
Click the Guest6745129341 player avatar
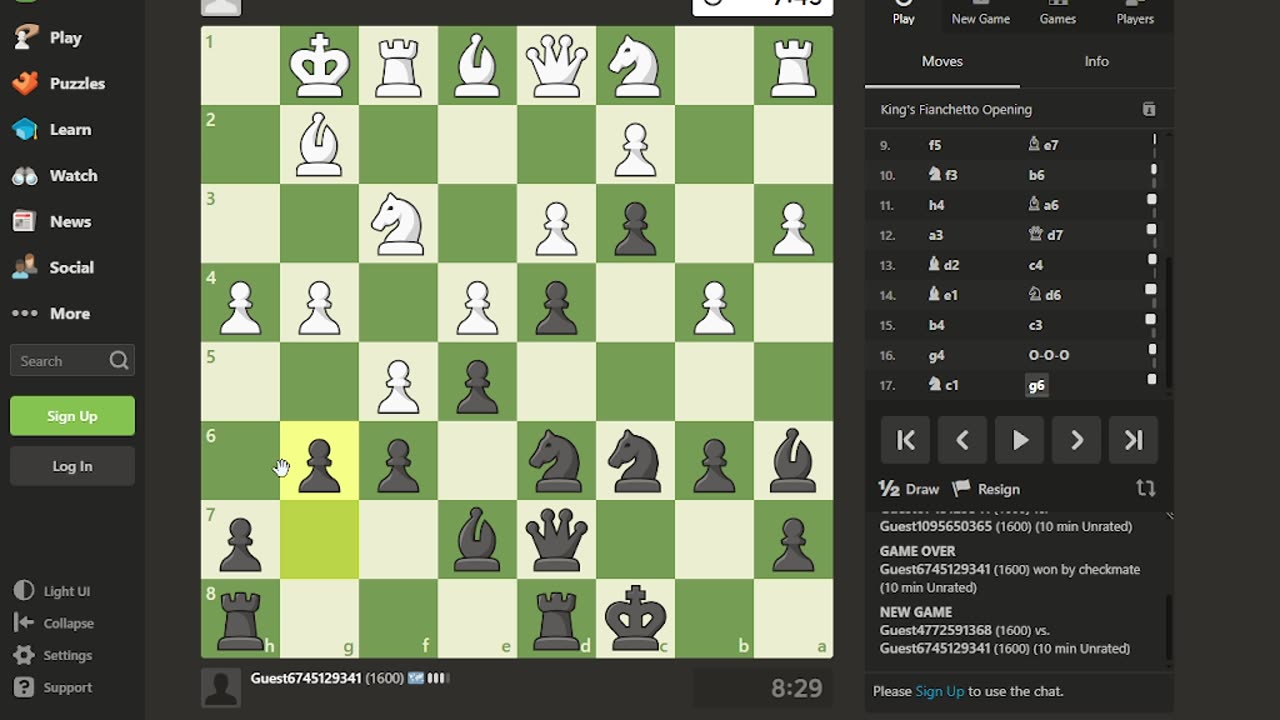point(221,688)
